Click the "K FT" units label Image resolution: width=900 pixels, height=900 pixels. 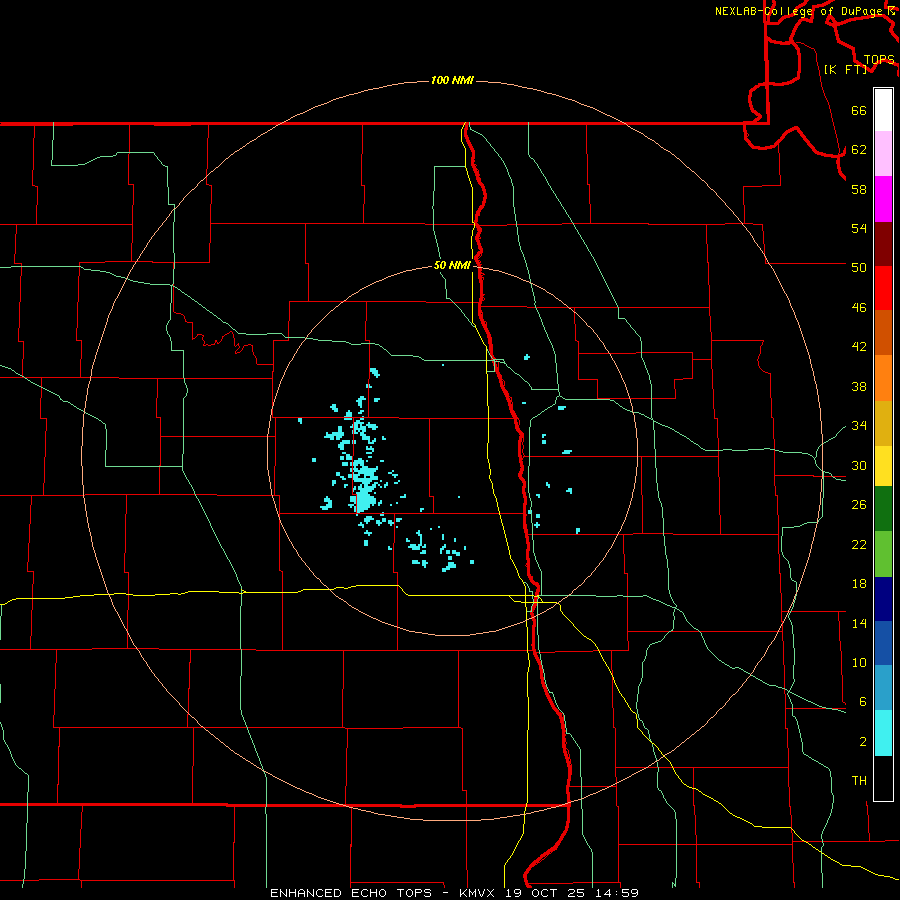845,69
